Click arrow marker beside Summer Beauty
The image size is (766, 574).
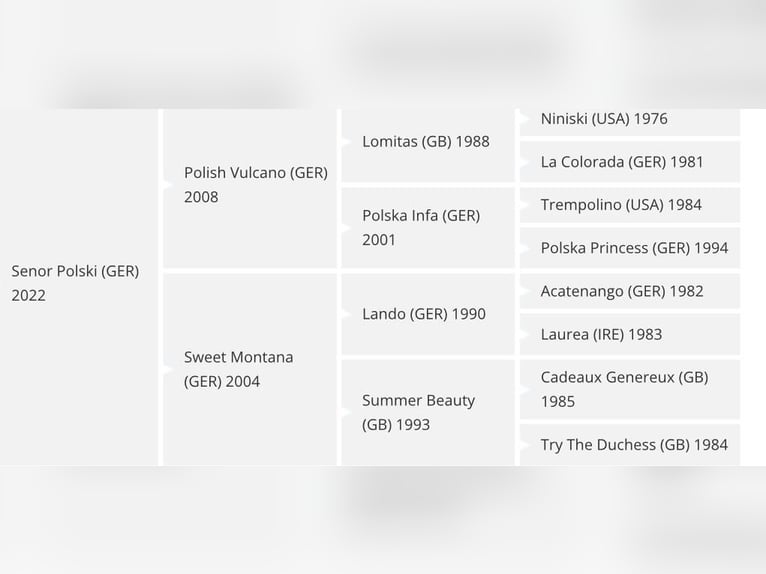pyautogui.click(x=346, y=412)
